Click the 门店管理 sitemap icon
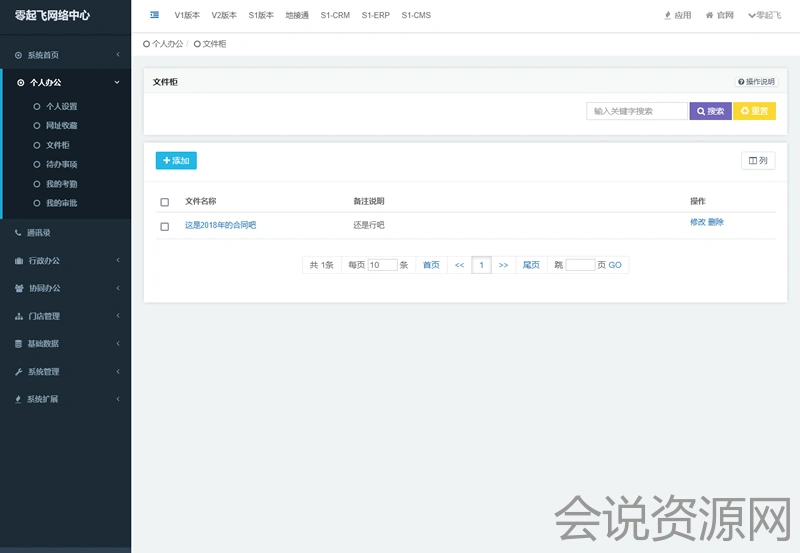 19,317
